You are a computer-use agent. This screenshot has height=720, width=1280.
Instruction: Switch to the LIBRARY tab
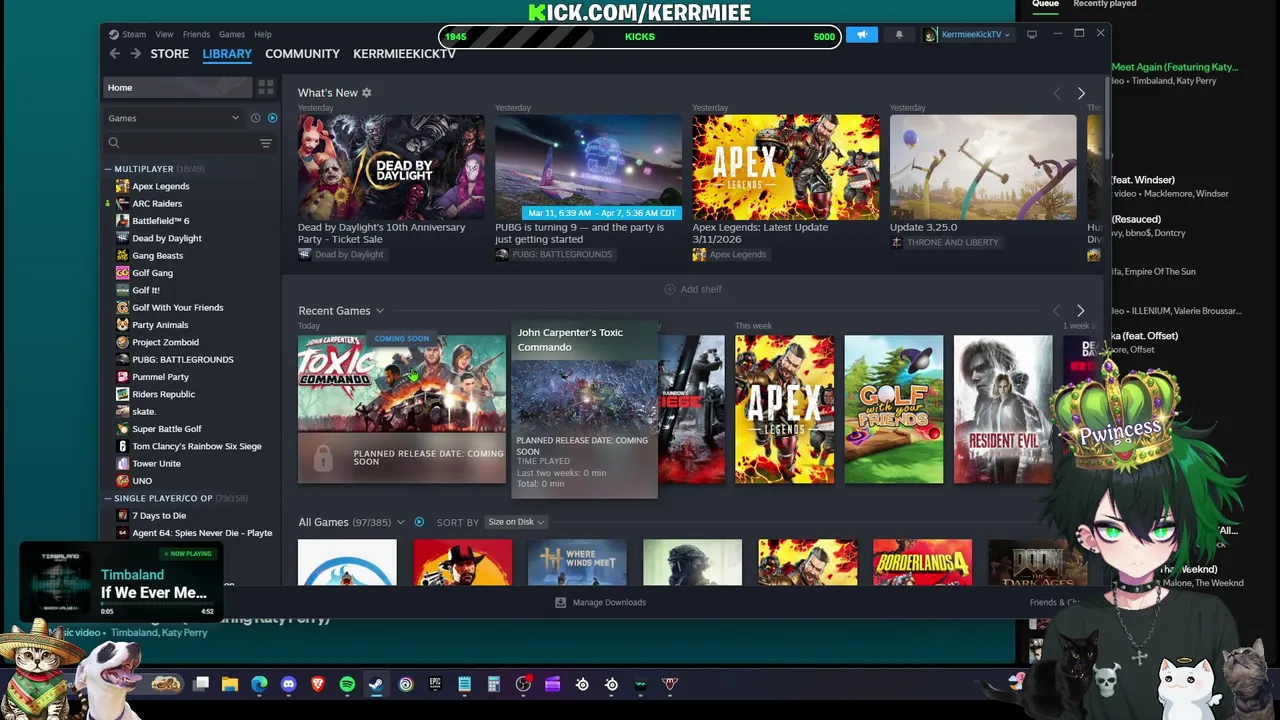227,54
